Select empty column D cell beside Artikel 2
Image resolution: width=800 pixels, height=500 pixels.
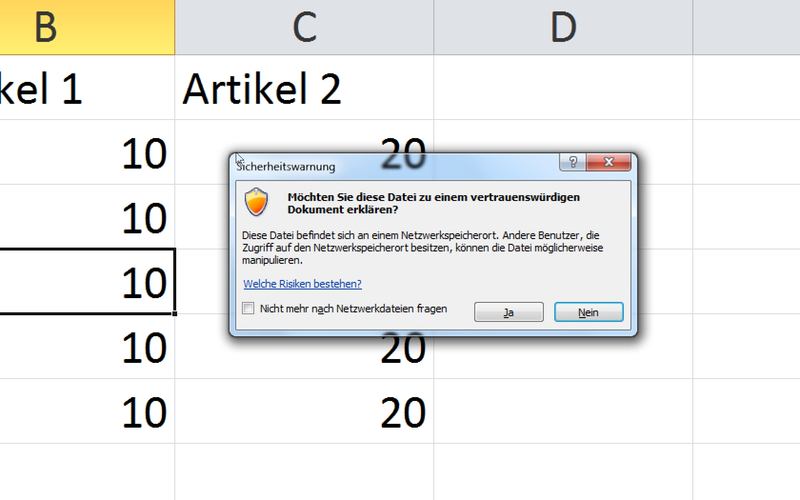563,90
